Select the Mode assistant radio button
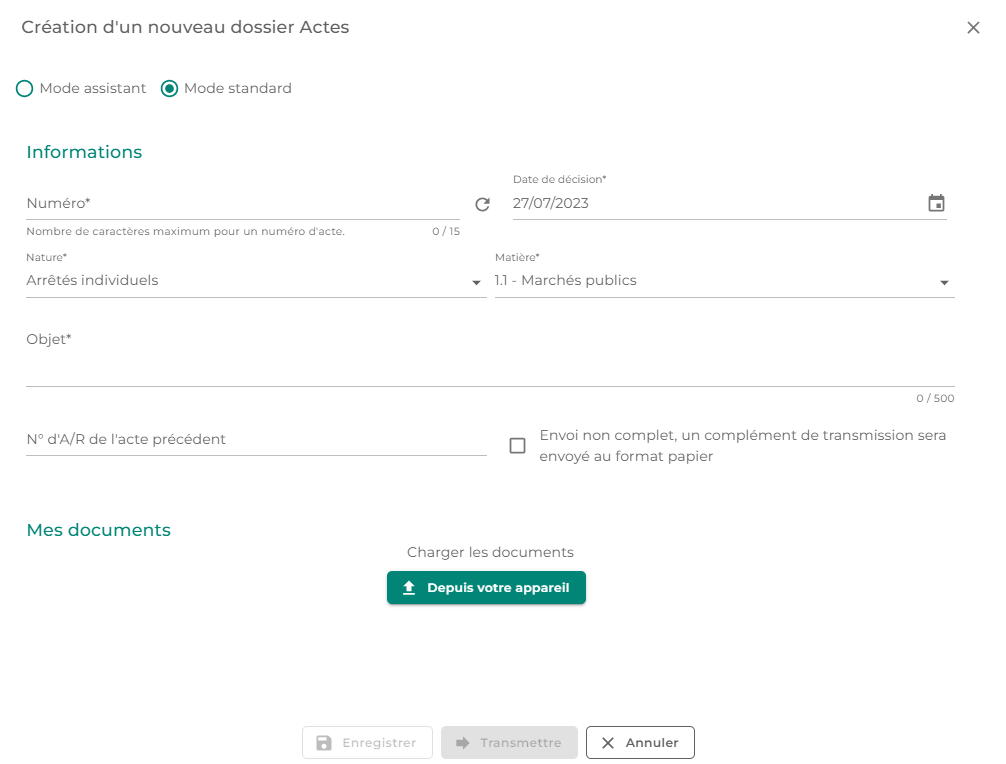Image resolution: width=1006 pixels, height=764 pixels. tap(25, 89)
